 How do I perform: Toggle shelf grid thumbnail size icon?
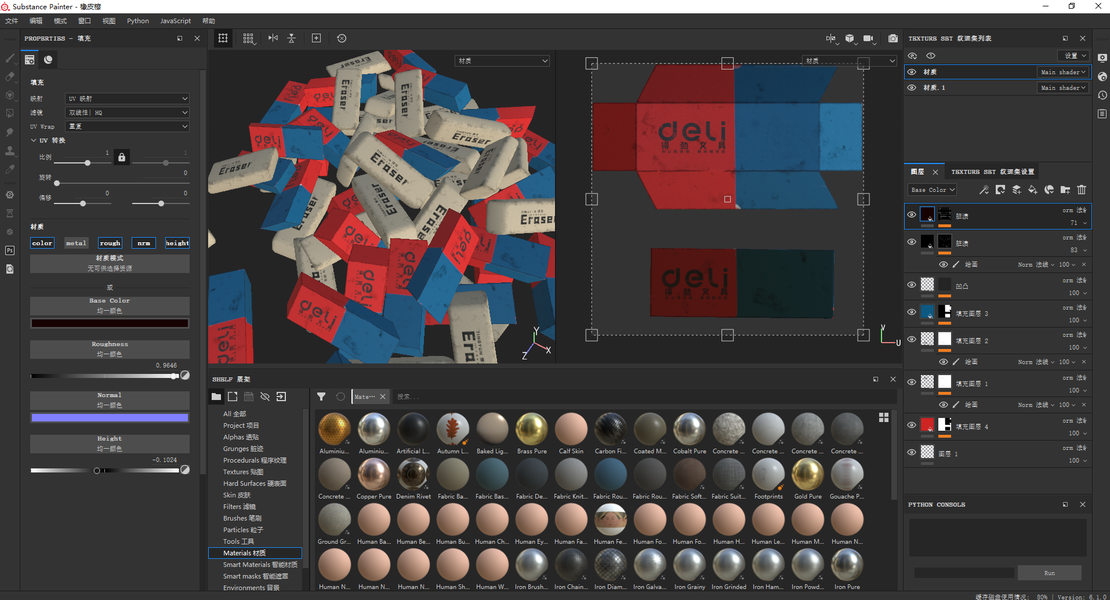coord(883,417)
